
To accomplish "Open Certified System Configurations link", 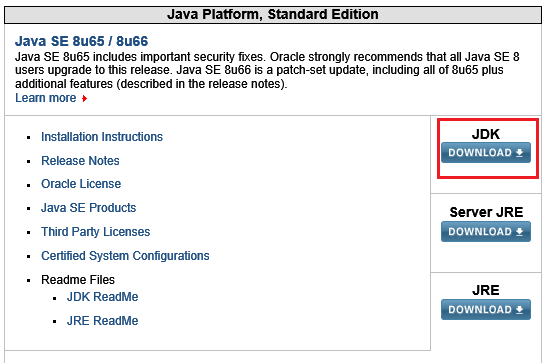I will coord(125,256).
